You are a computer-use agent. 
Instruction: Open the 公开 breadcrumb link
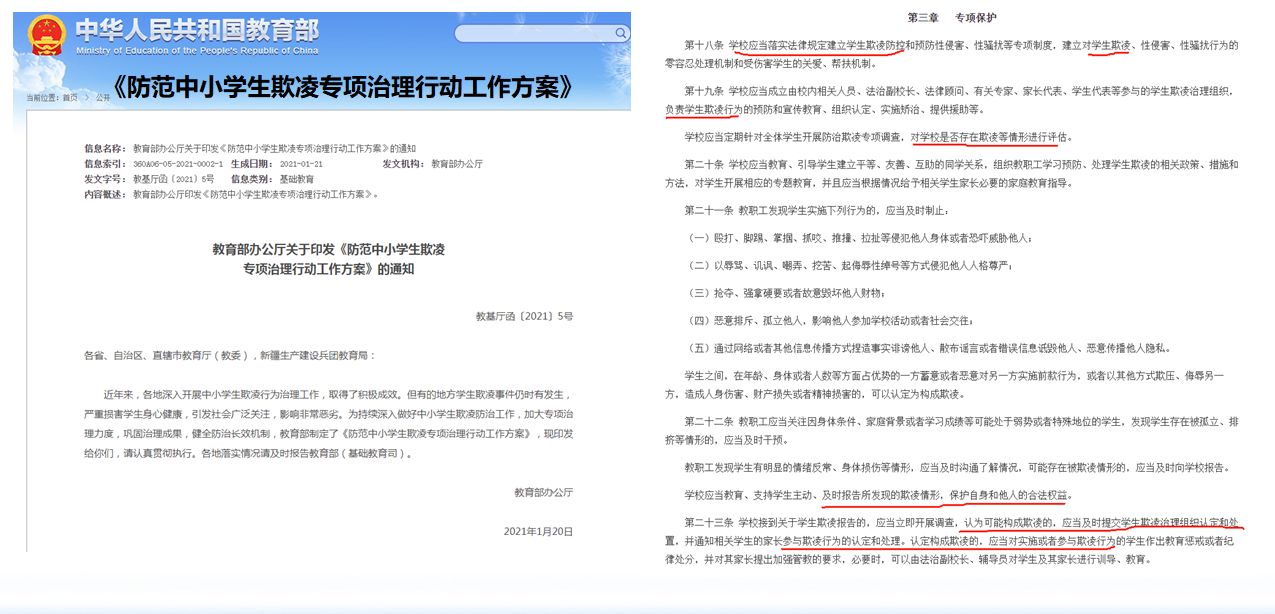click(x=103, y=98)
